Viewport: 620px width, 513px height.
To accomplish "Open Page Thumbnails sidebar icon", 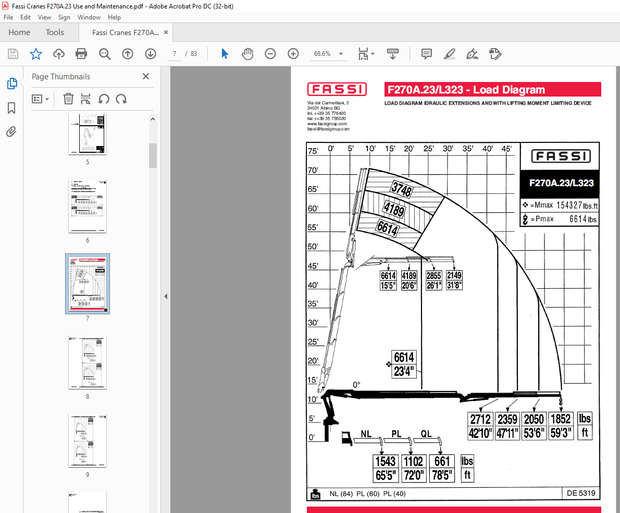I will 11,83.
